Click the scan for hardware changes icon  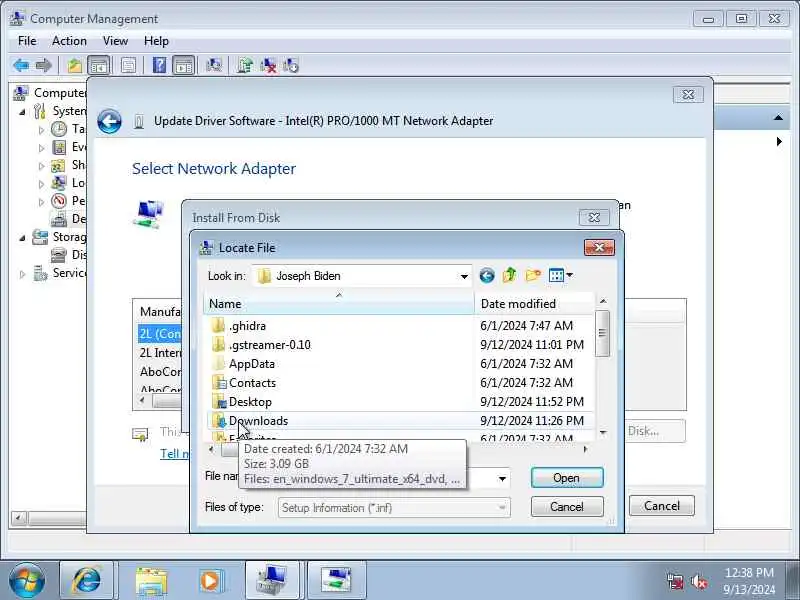point(214,65)
